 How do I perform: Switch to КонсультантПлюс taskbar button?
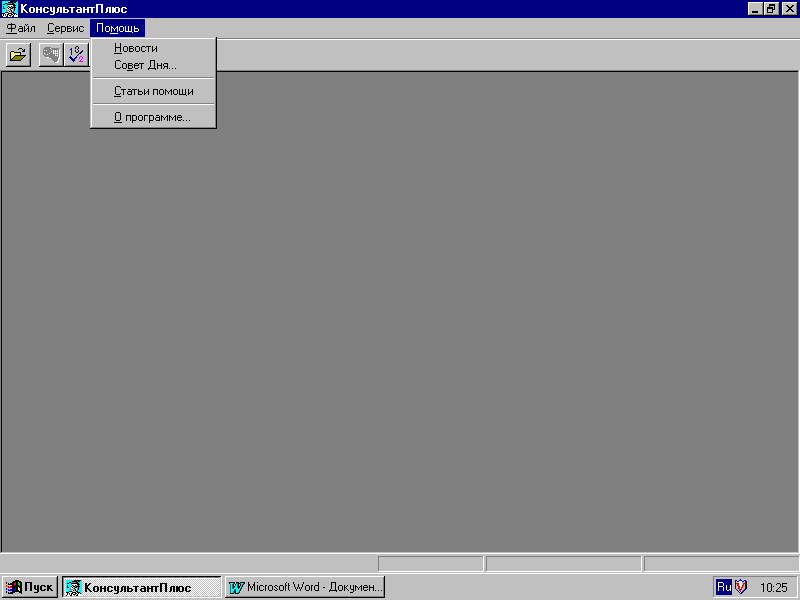click(x=142, y=587)
